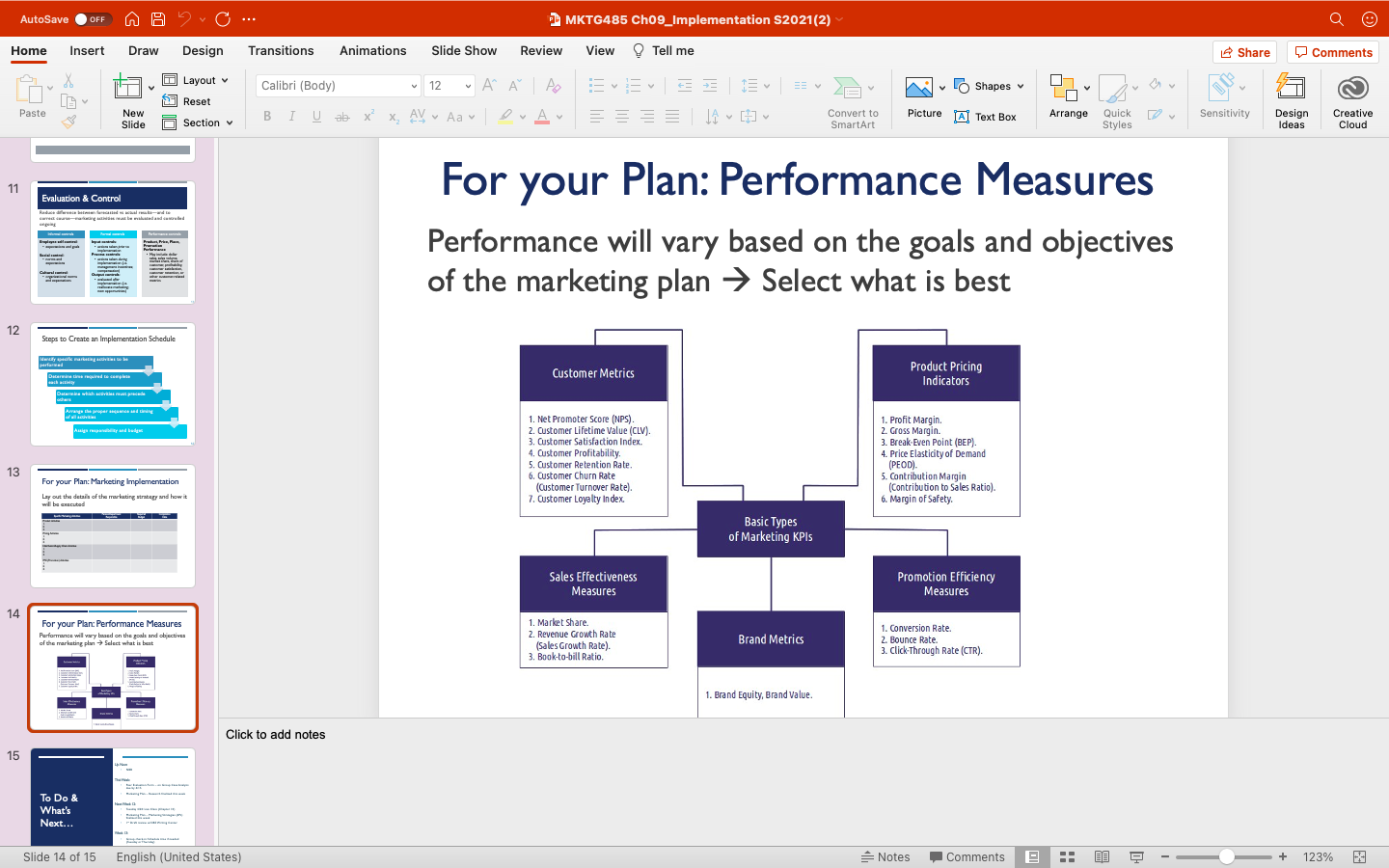
Task: Select the Format Painter brush icon
Action: click(68, 122)
